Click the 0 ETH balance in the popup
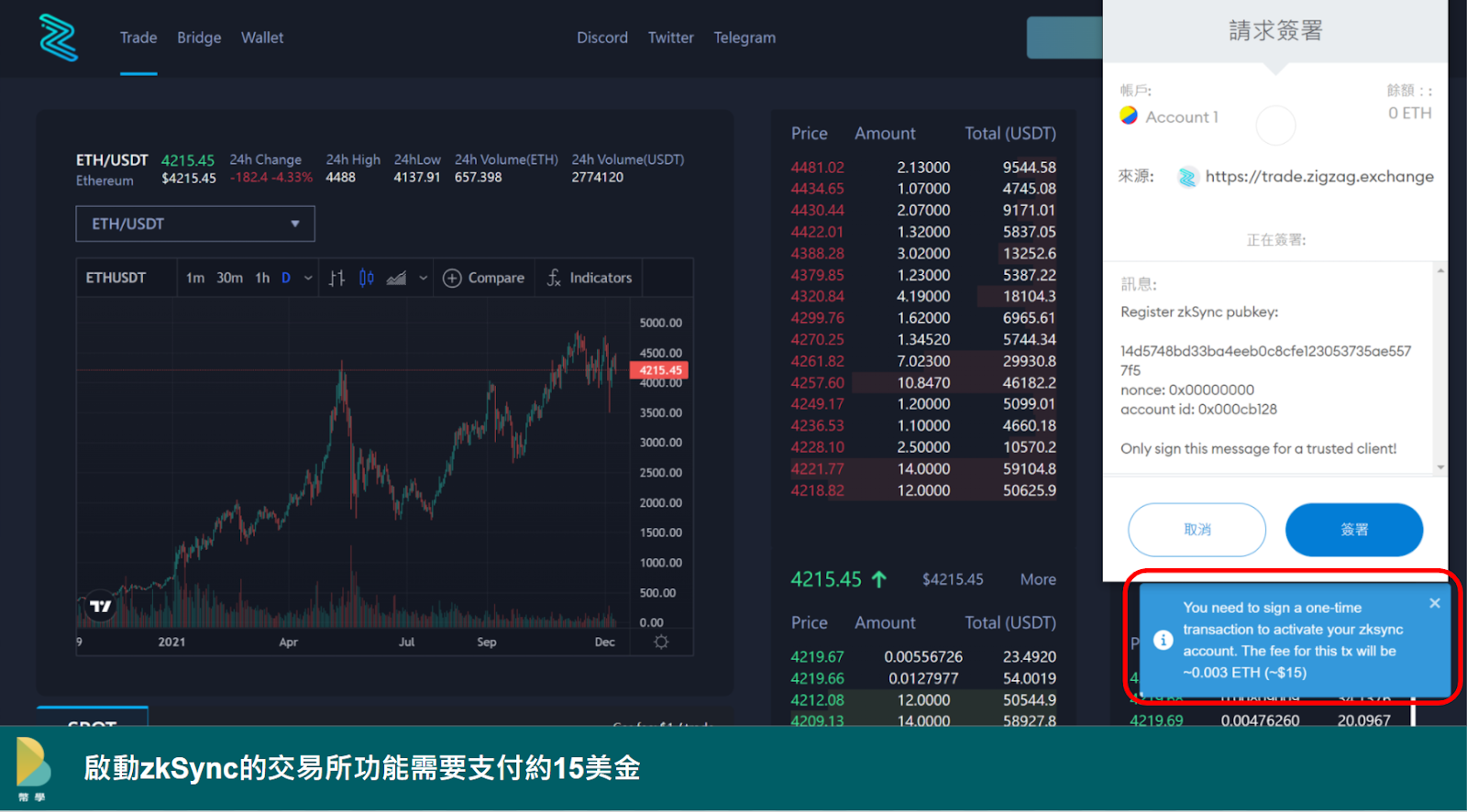Screen dimensions: 1467x812 1409,113
